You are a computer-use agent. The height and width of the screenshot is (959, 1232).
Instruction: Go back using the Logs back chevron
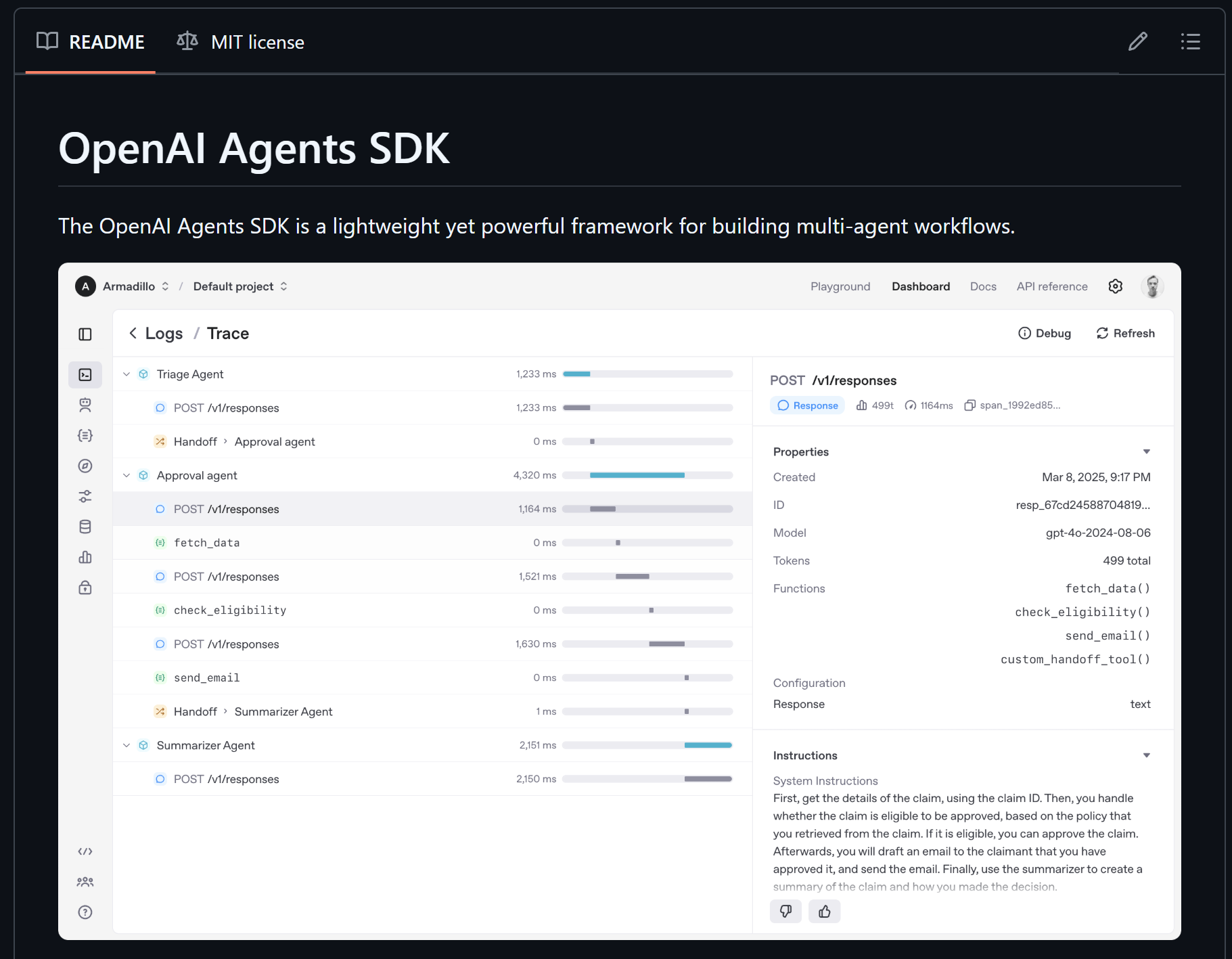[133, 333]
